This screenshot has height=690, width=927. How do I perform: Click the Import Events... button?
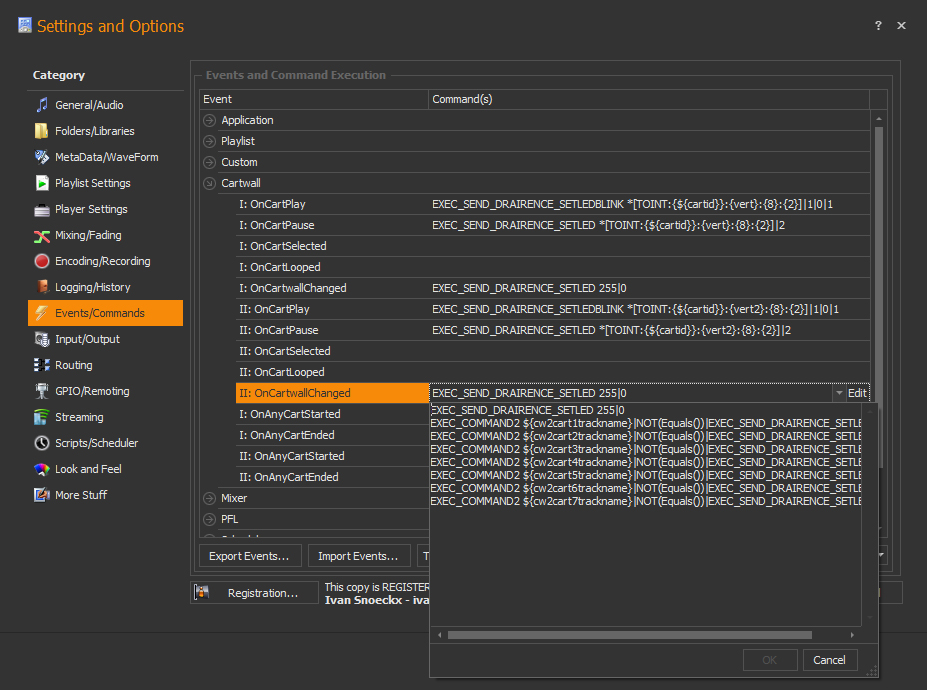click(x=358, y=556)
